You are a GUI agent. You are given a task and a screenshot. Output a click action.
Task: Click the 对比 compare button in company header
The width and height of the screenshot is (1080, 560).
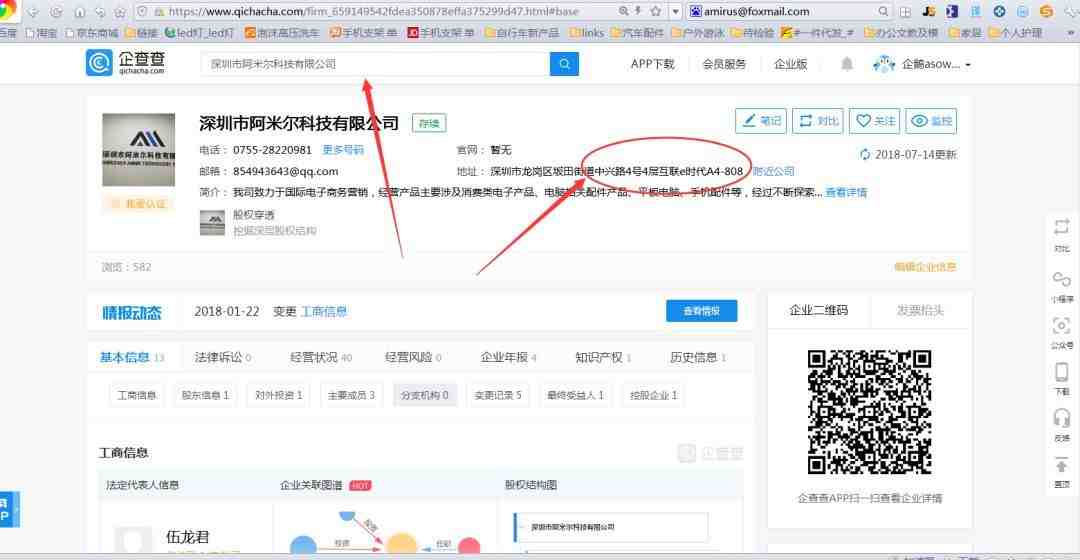[x=818, y=121]
